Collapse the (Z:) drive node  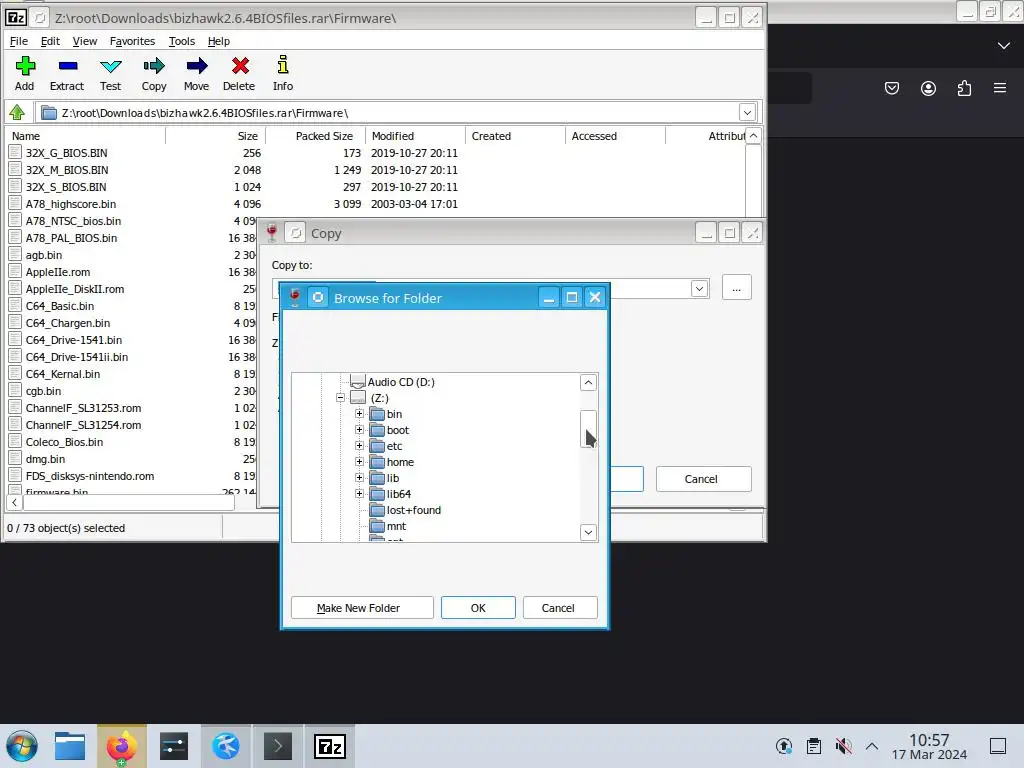click(340, 398)
